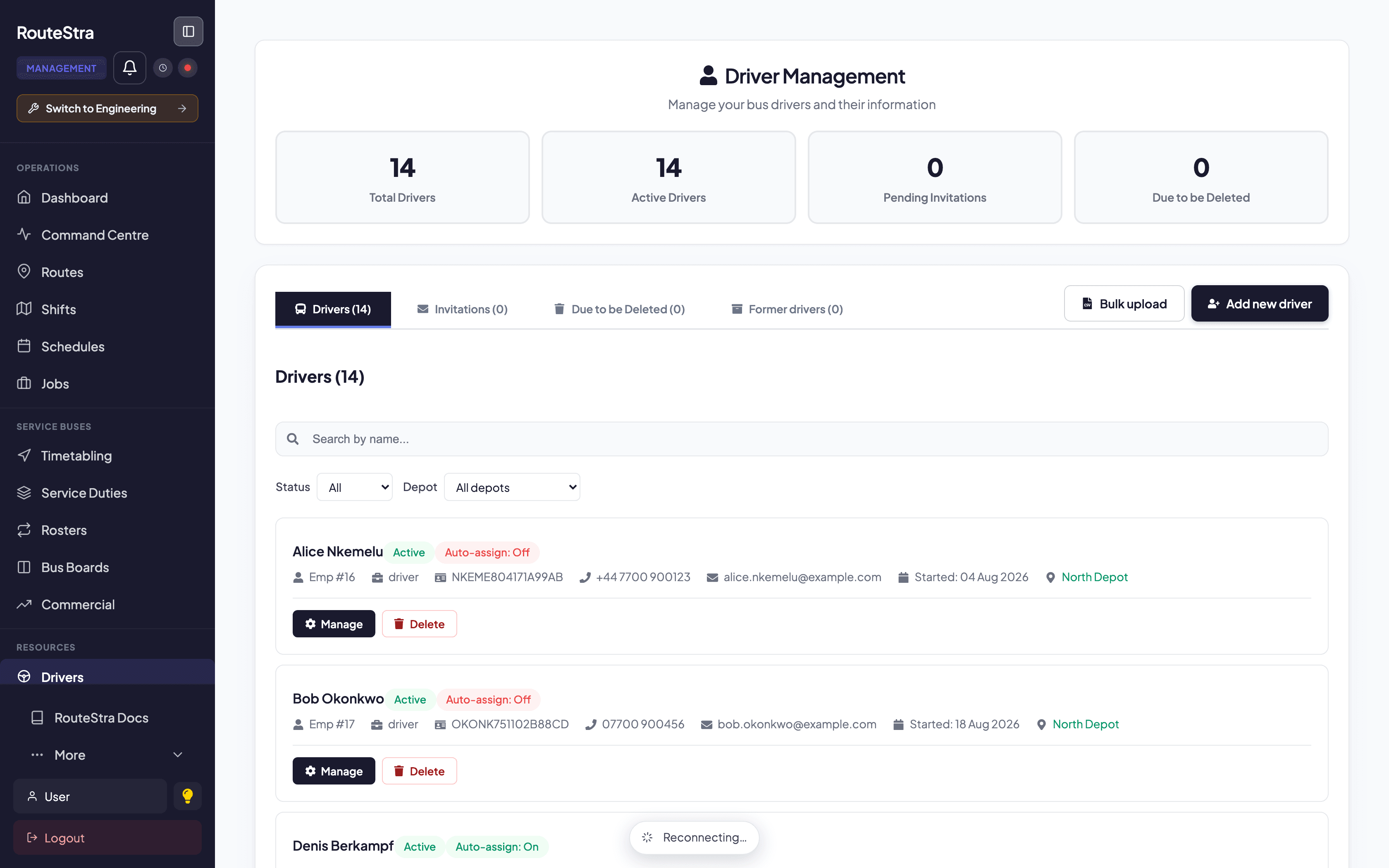Click the Reconnecting status toast

tap(694, 837)
